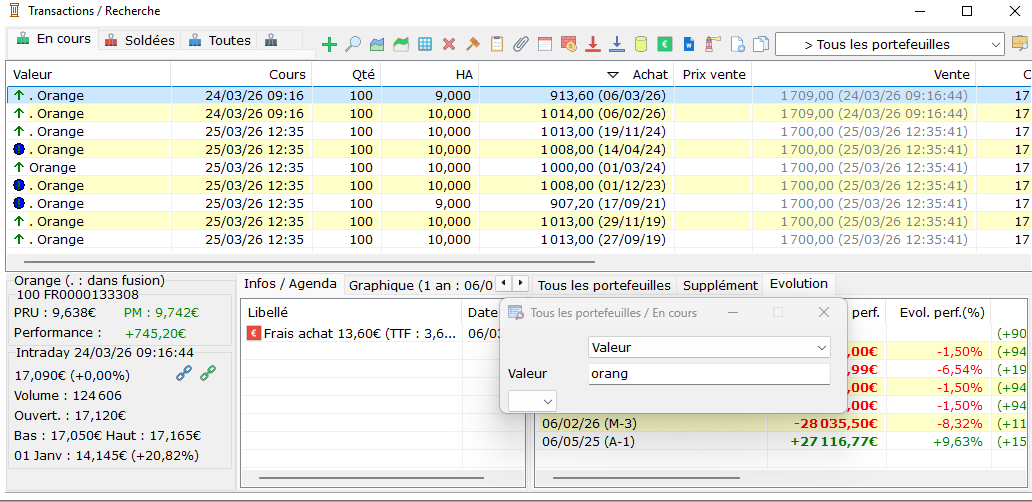Open the Supplément tab
The width and height of the screenshot is (1032, 502).
pyautogui.click(x=720, y=286)
